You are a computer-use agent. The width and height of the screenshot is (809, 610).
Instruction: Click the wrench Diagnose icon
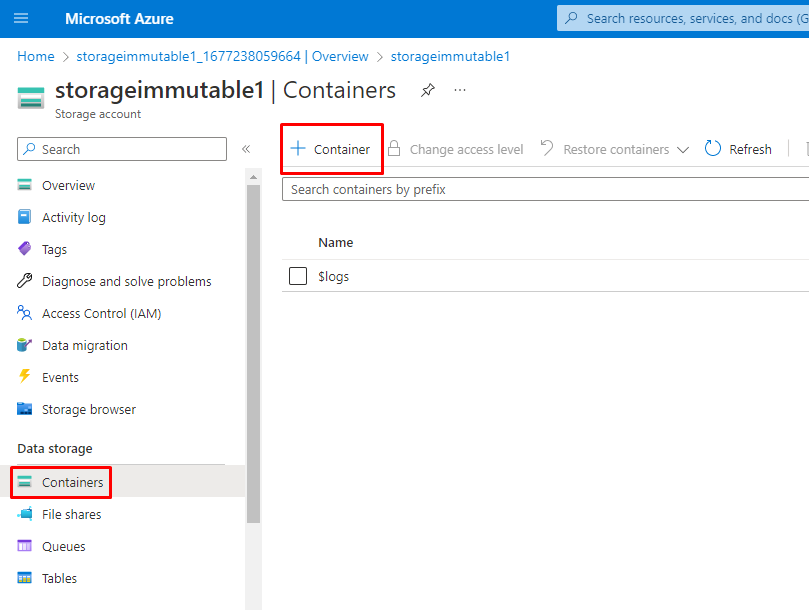[24, 280]
